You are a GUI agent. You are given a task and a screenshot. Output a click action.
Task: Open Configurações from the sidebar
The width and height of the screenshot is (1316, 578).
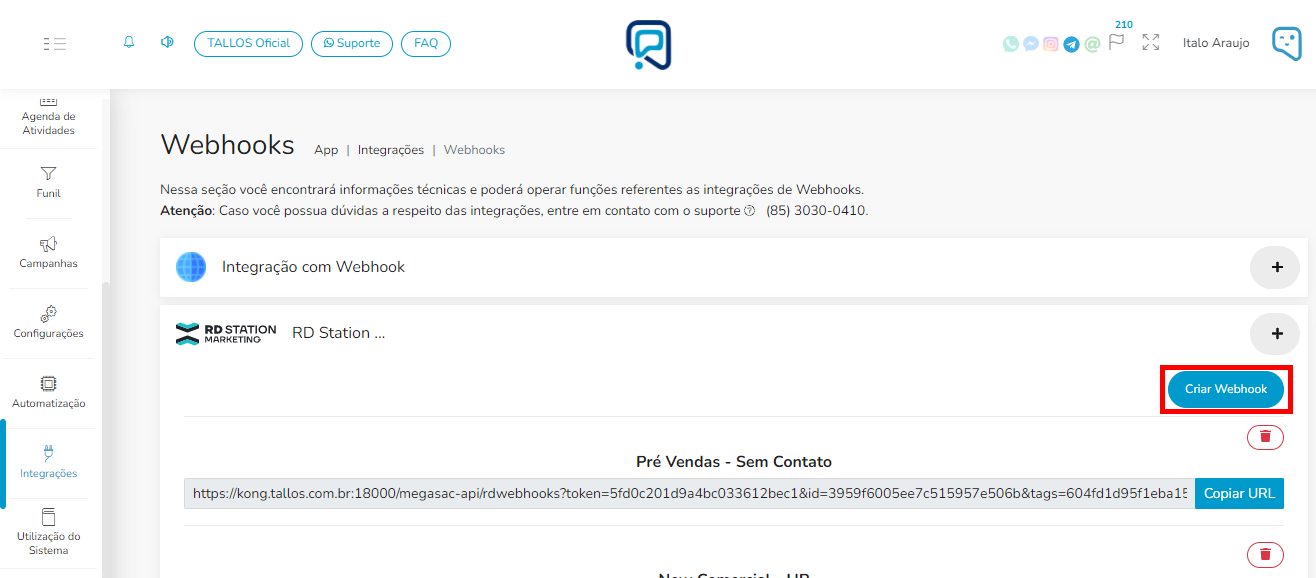coord(47,323)
